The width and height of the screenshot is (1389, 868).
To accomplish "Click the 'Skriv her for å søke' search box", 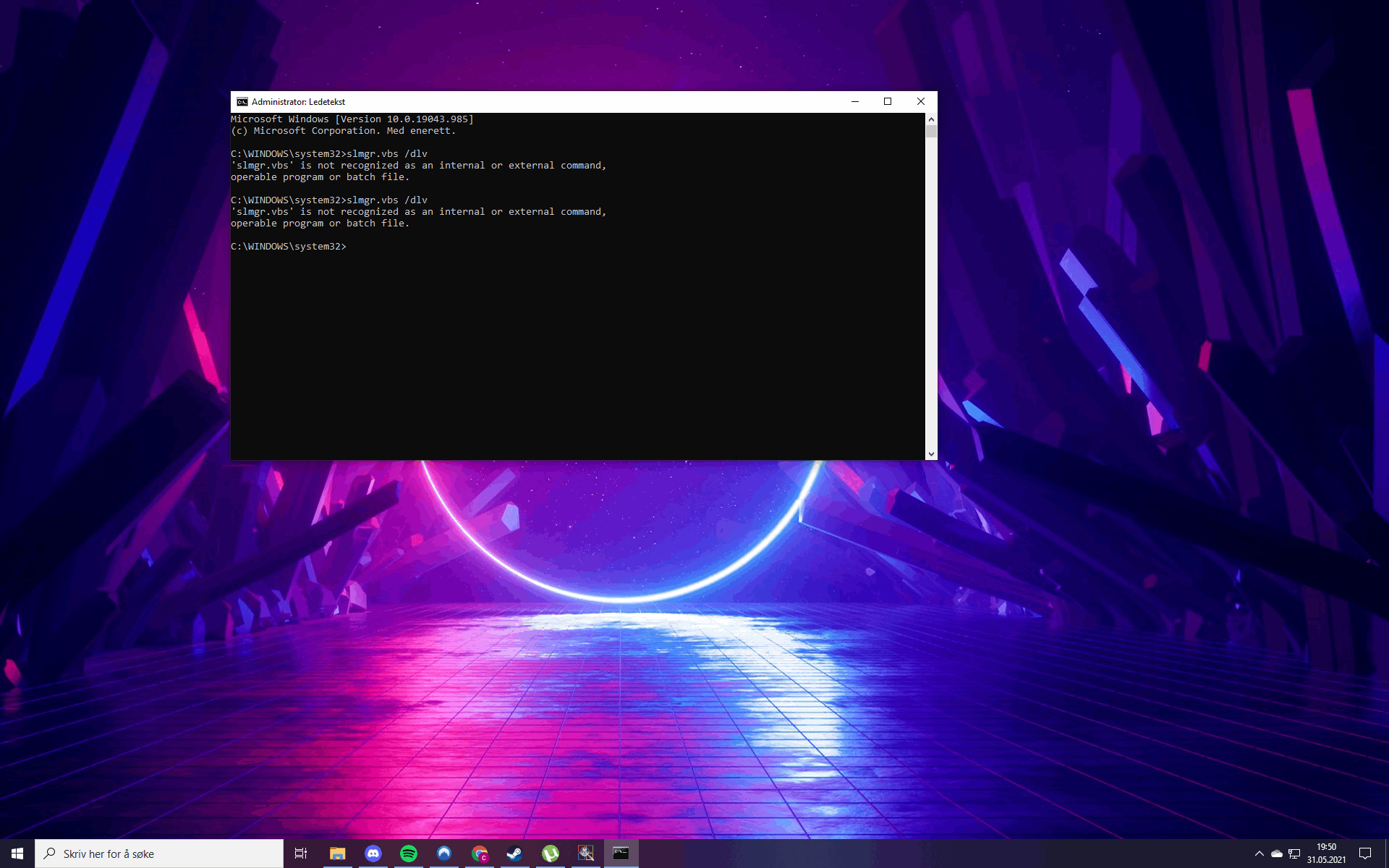I will click(x=159, y=854).
